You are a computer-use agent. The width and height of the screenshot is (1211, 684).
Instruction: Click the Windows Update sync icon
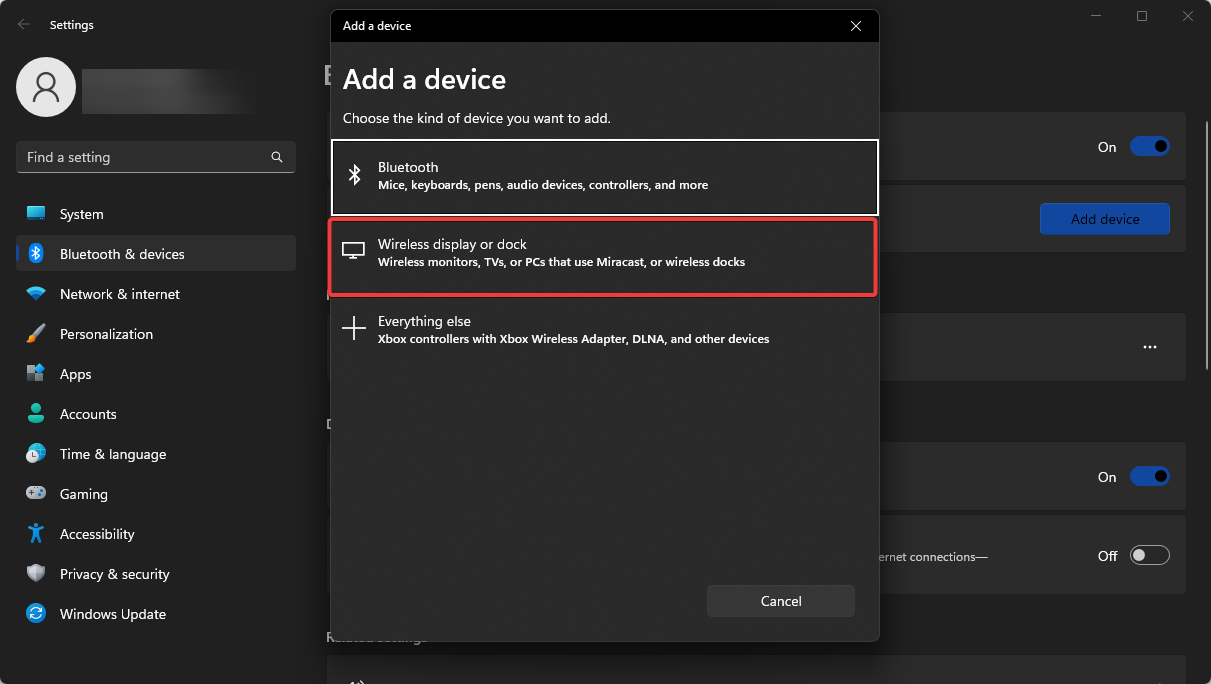(x=36, y=614)
